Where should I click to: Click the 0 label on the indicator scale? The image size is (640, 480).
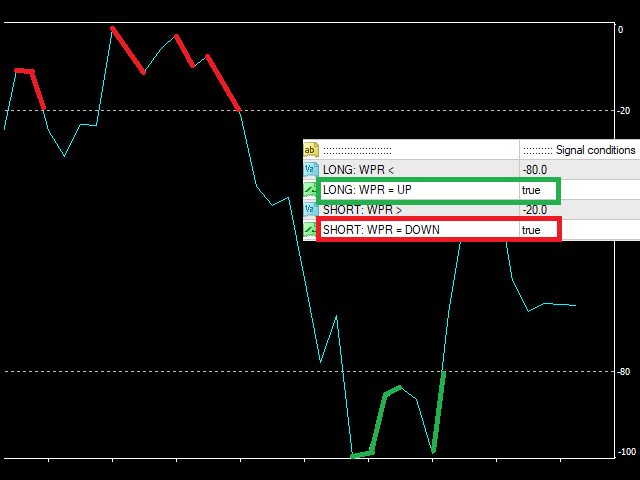pos(620,29)
